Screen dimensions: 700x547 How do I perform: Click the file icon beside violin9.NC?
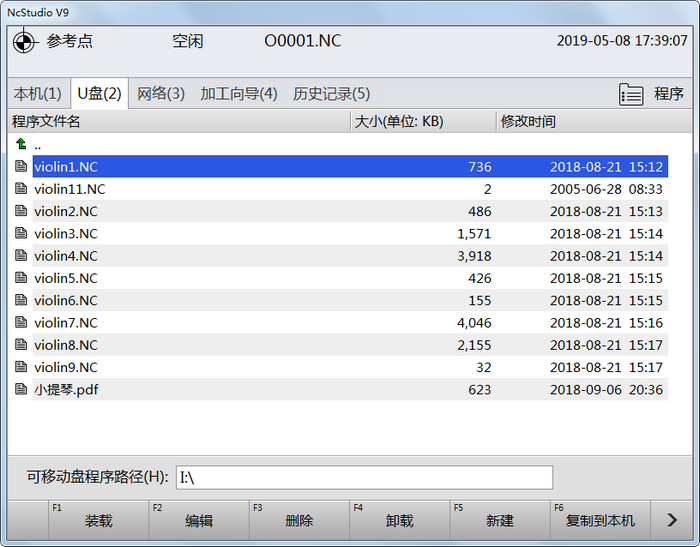21,367
